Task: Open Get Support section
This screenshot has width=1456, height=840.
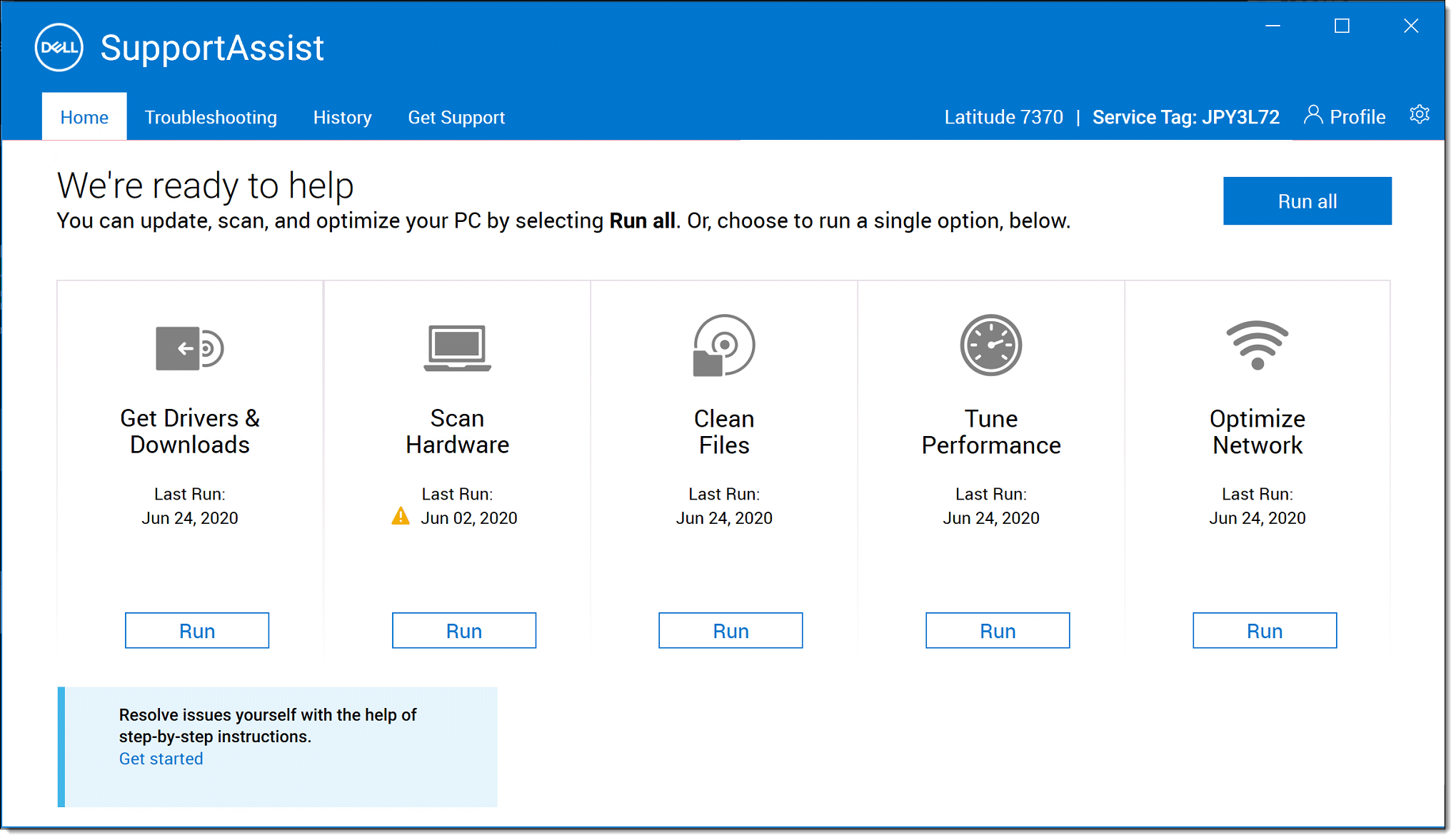Action: (x=455, y=117)
